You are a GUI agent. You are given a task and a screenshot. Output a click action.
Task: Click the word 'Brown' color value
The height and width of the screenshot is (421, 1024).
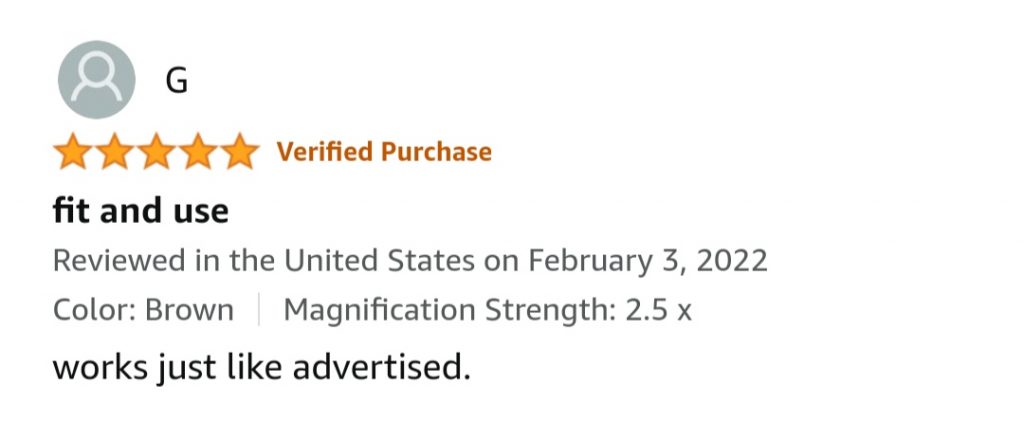[189, 310]
